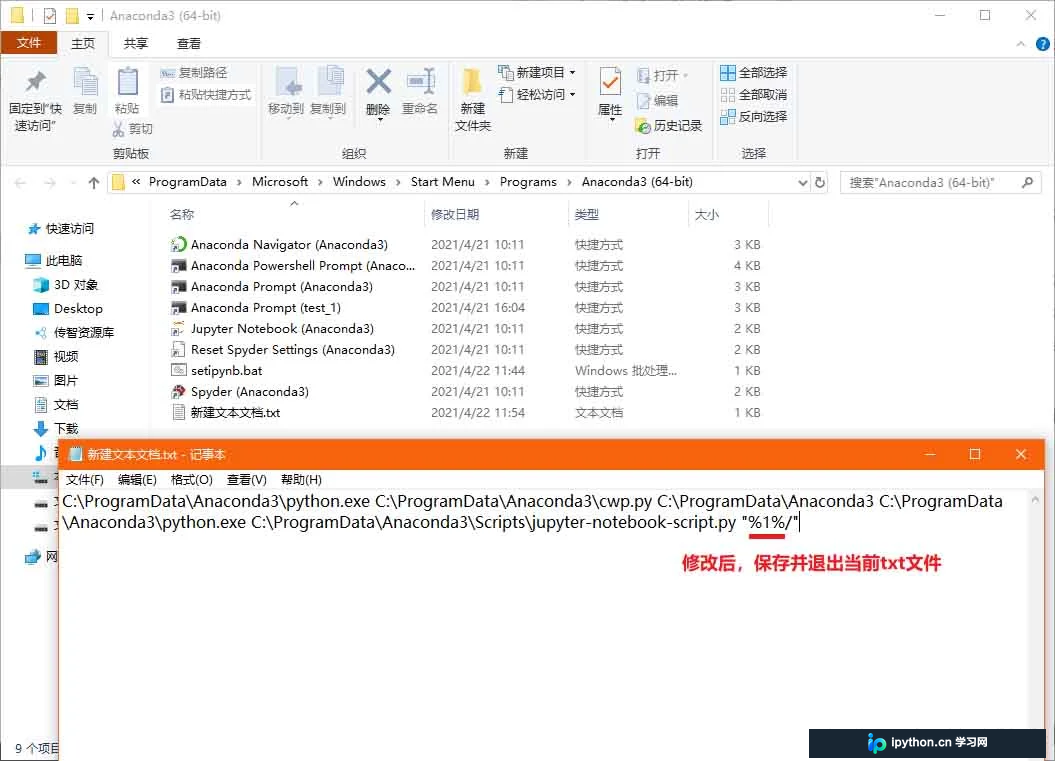Sort by the 大小 column header
Image resolution: width=1055 pixels, height=761 pixels.
click(706, 215)
